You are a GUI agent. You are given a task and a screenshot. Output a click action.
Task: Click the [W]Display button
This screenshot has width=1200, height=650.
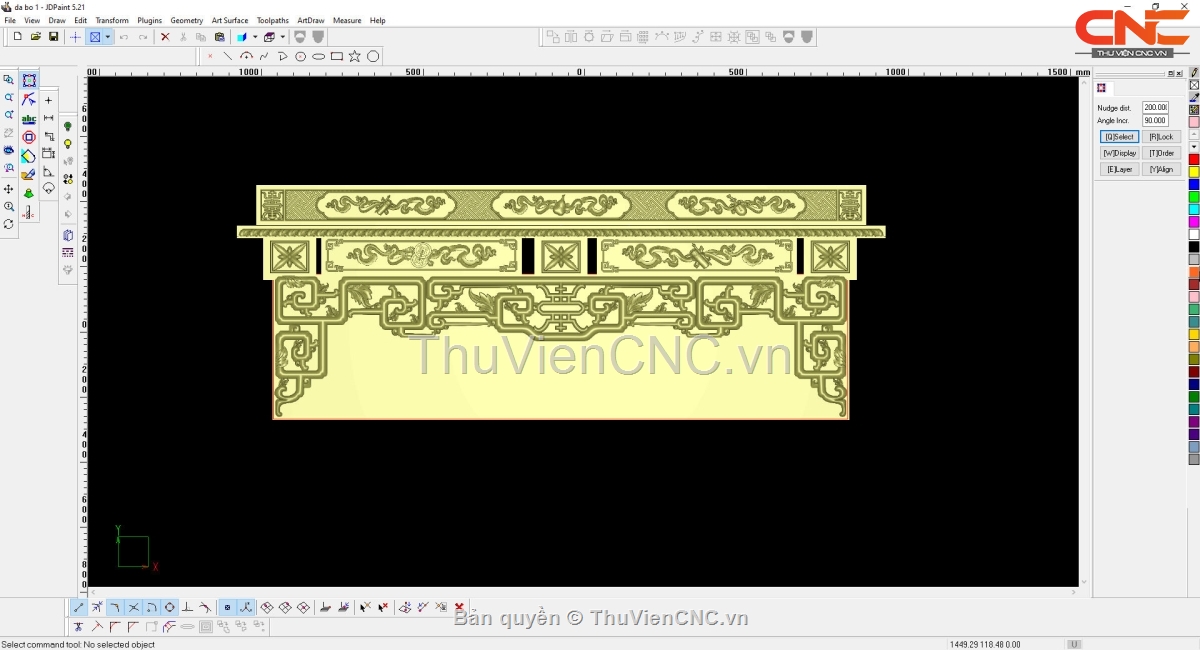pyautogui.click(x=1120, y=153)
